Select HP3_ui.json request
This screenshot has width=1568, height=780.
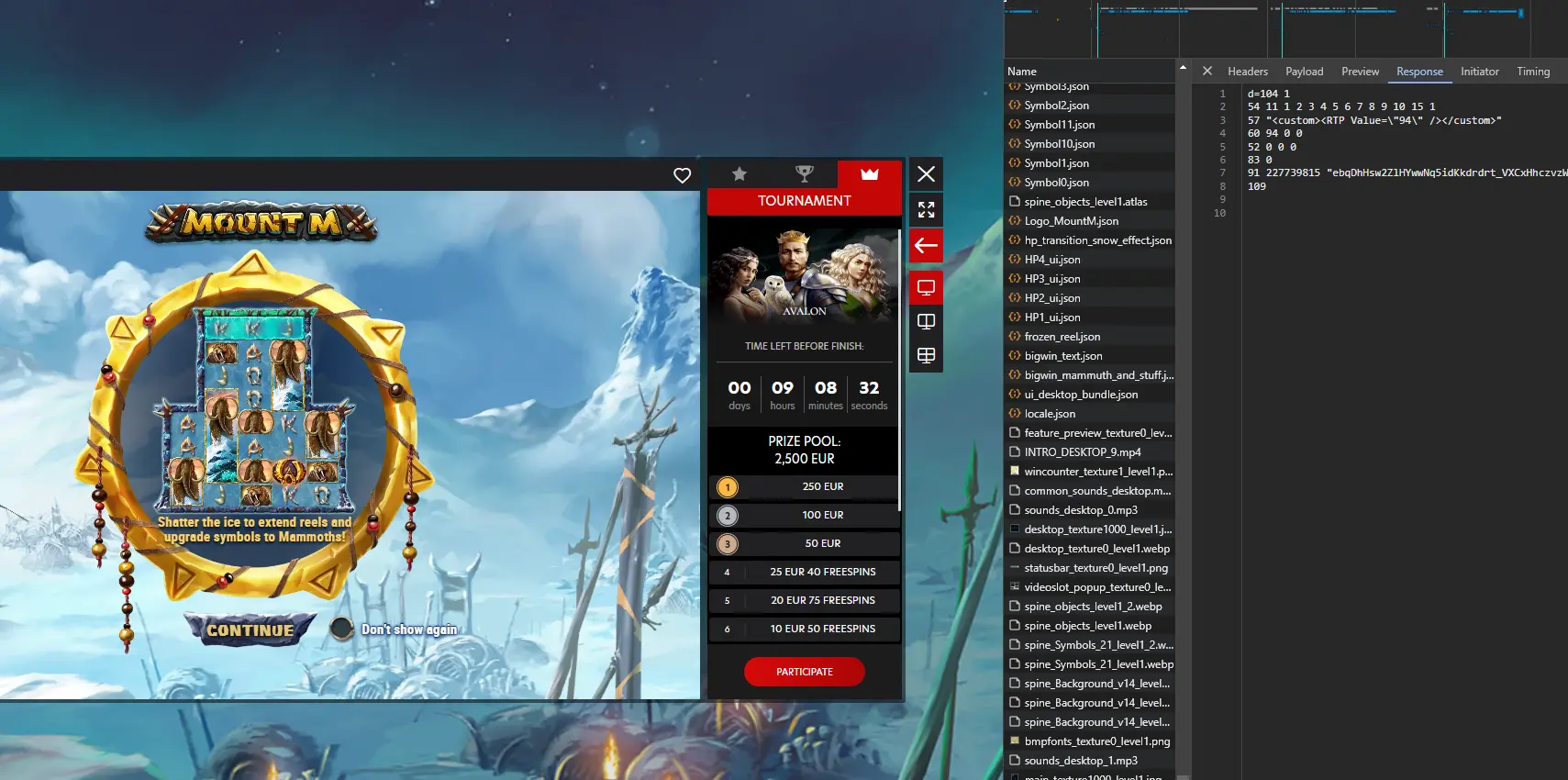click(x=1090, y=279)
